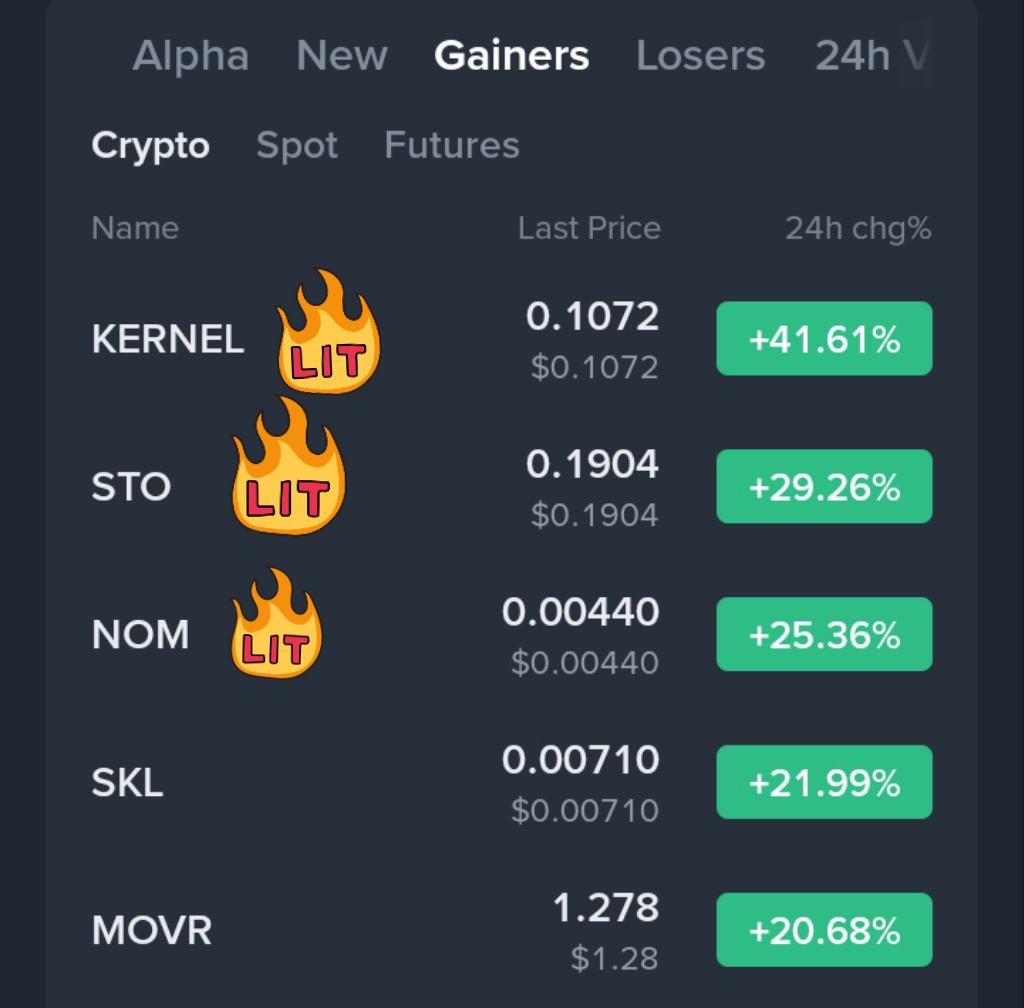Select the Crypto sub-tab
The image size is (1024, 1008).
[x=150, y=146]
